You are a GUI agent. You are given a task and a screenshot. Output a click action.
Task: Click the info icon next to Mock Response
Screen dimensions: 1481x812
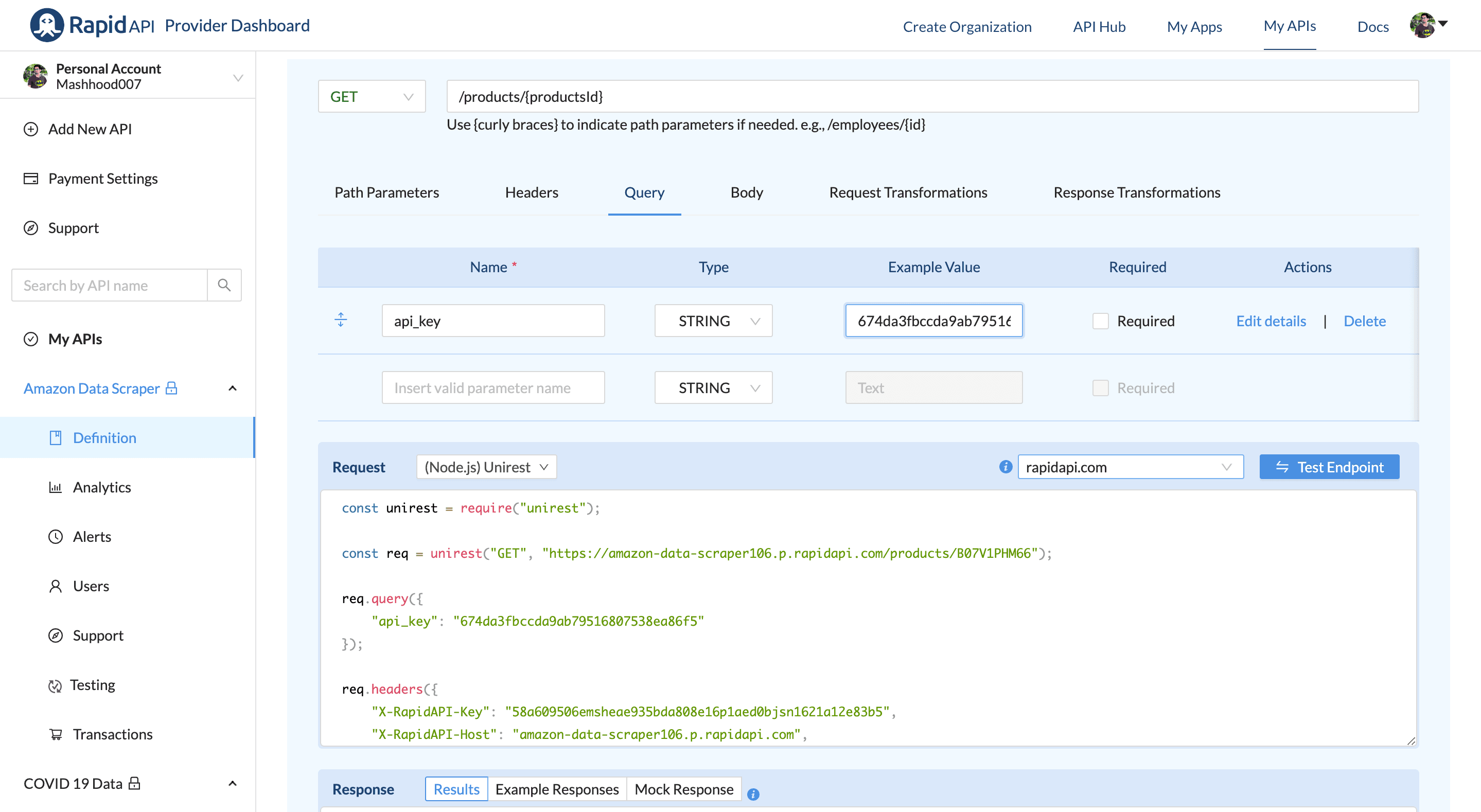(x=753, y=794)
